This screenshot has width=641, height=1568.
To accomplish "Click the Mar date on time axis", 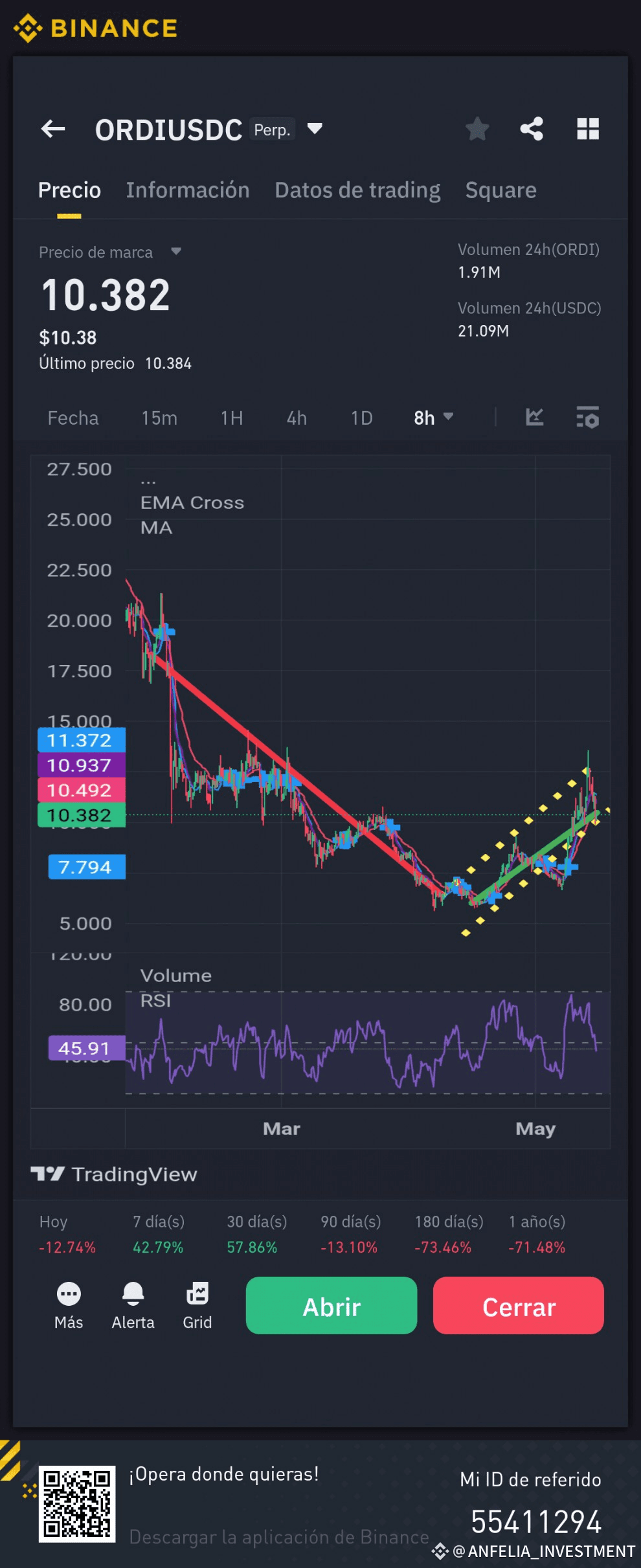I will pos(282,1129).
